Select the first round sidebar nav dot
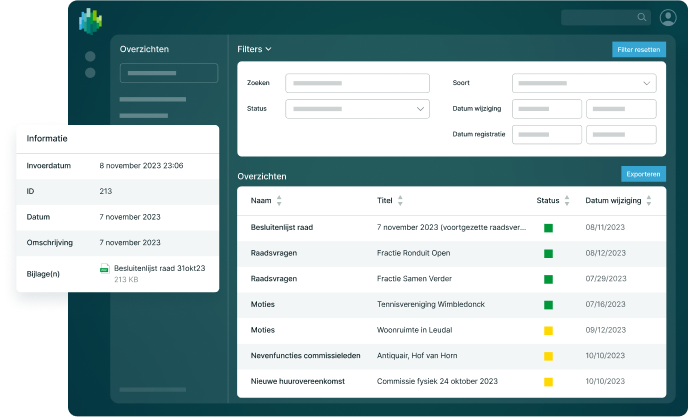688x417 pixels. 90,56
